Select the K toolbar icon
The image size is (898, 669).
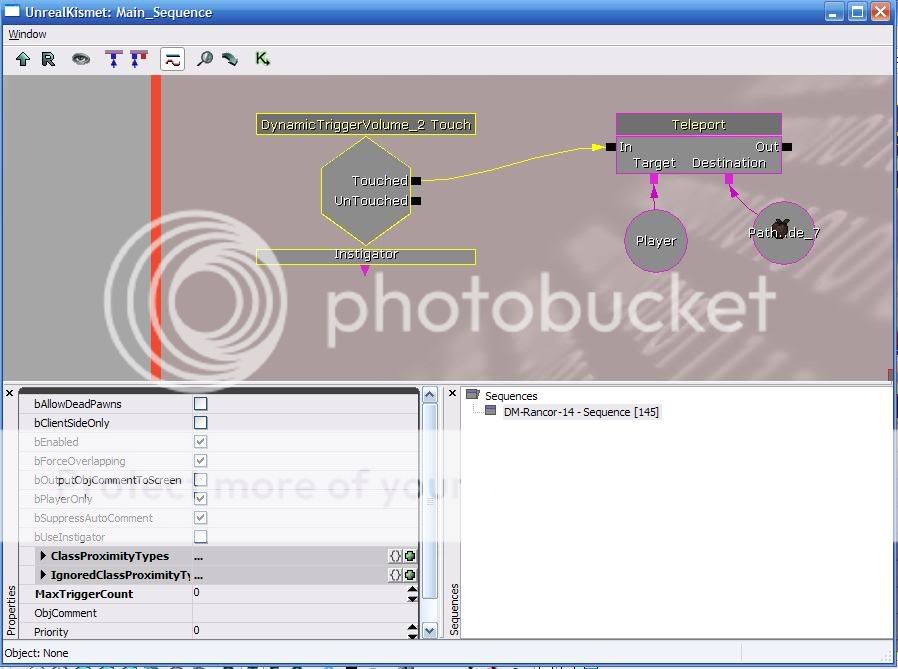tap(261, 59)
